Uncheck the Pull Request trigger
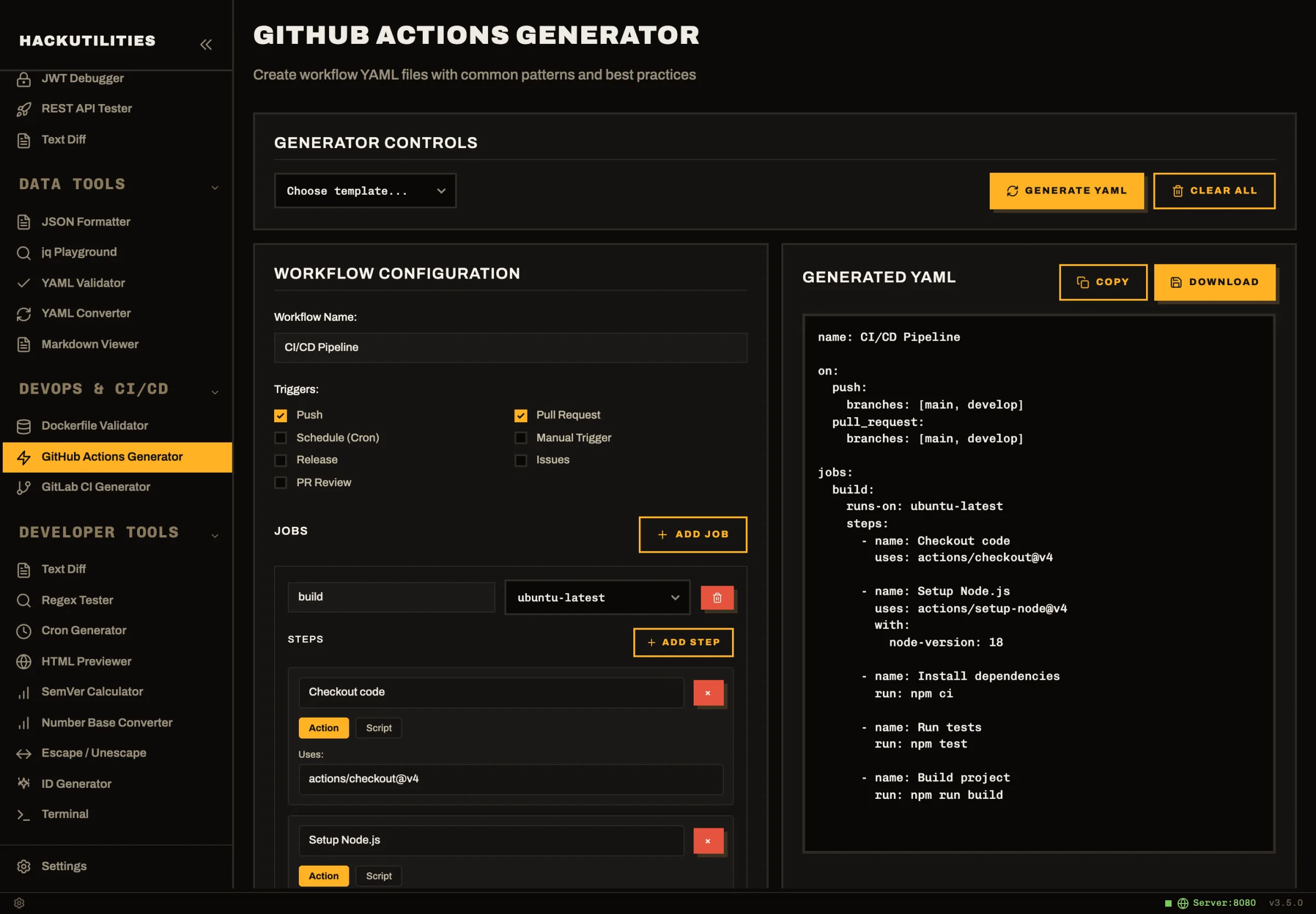Screen dimensions: 1316x914 [520, 415]
